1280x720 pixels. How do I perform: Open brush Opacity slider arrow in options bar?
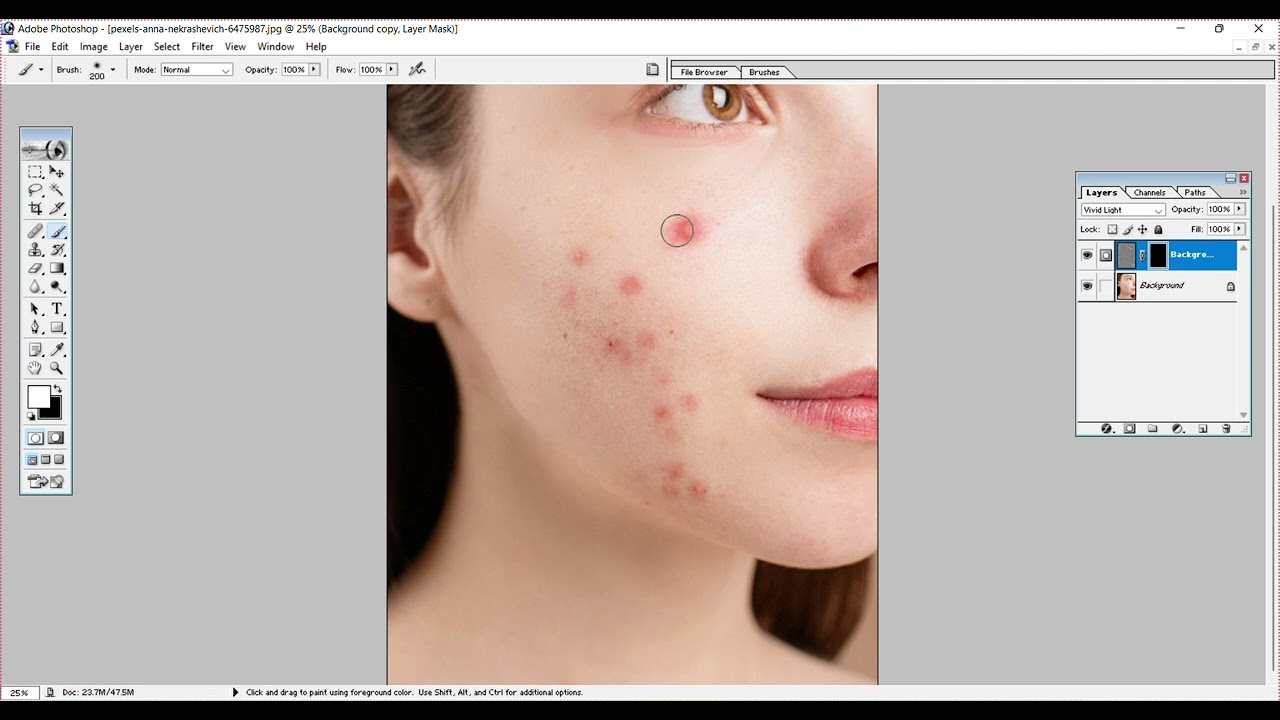click(314, 69)
